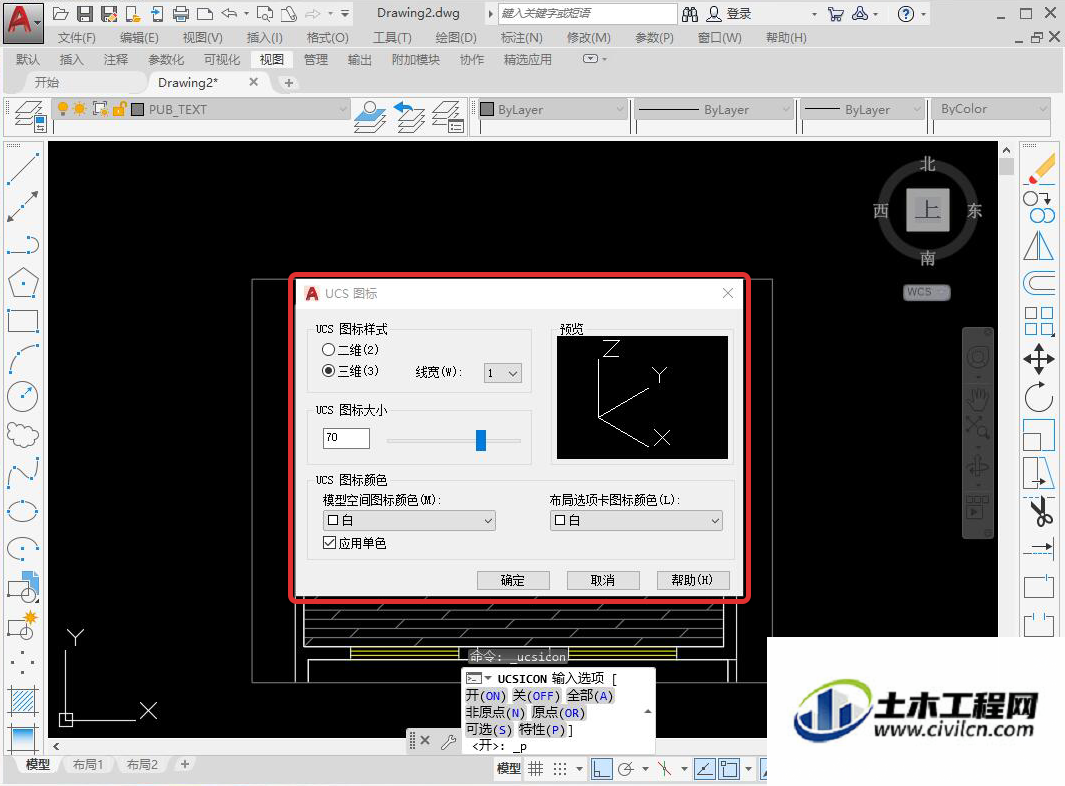The width and height of the screenshot is (1065, 786).
Task: Click the Plot/Print icon in quick access toolbar
Action: [180, 14]
